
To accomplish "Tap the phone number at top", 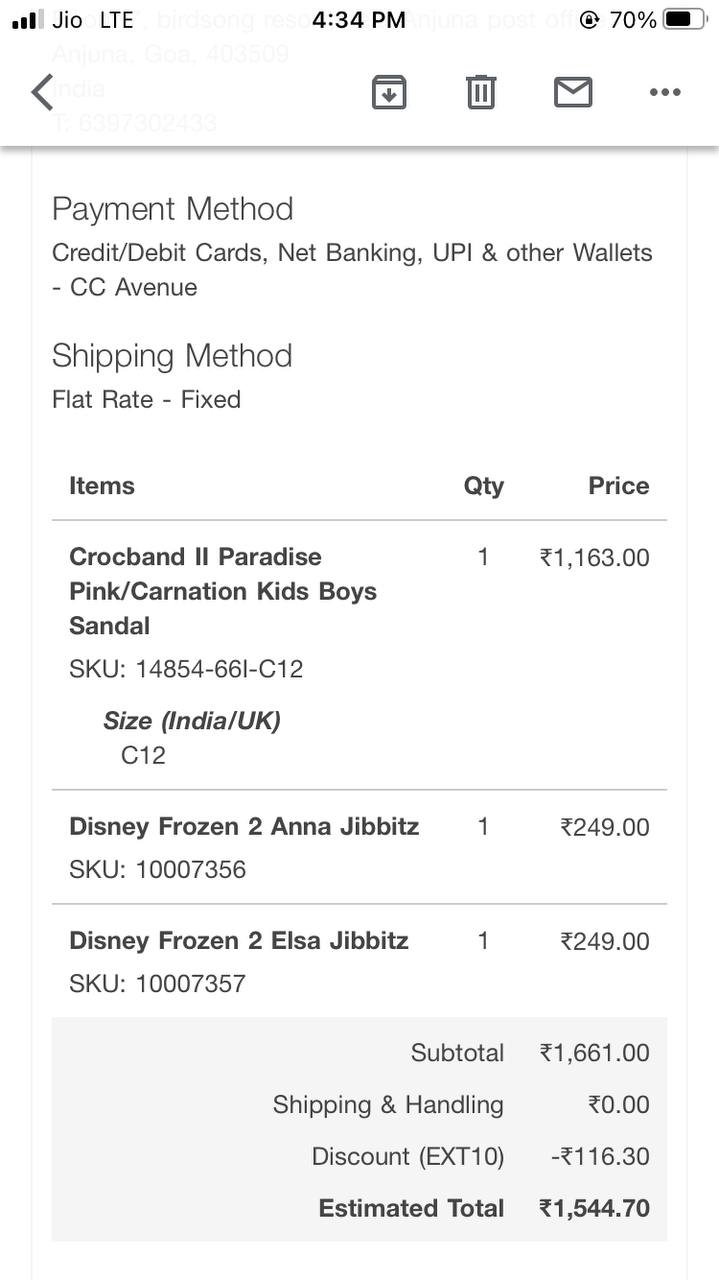I will point(134,123).
